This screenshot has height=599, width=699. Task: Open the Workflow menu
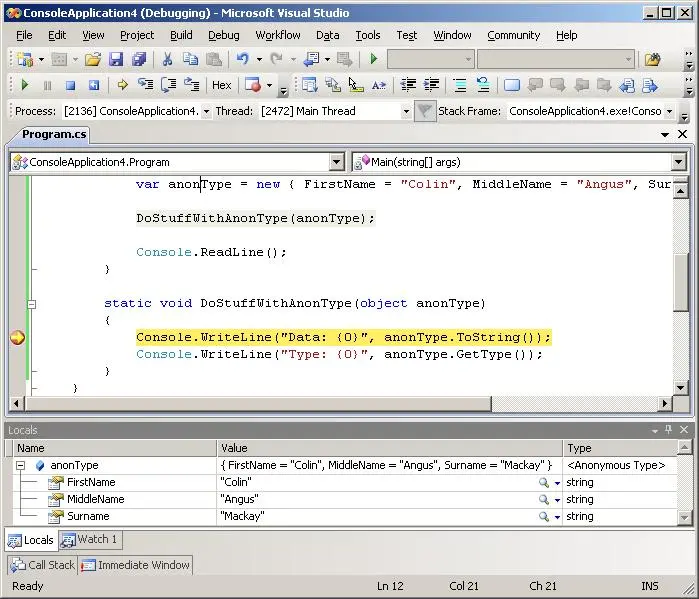(x=278, y=35)
